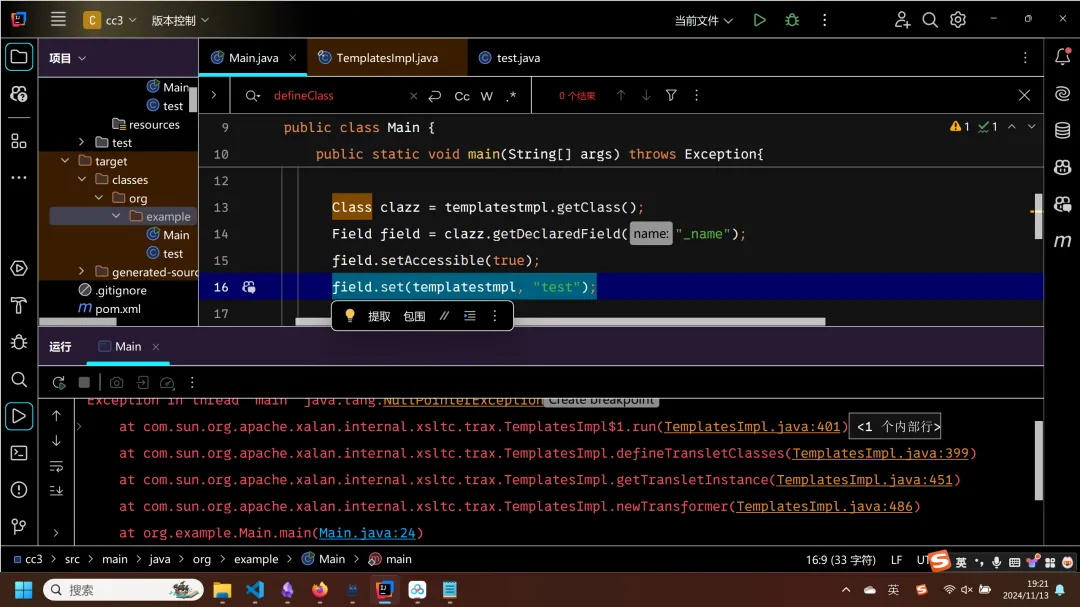Go to previous search occurrence
1080x607 pixels.
click(x=621, y=95)
